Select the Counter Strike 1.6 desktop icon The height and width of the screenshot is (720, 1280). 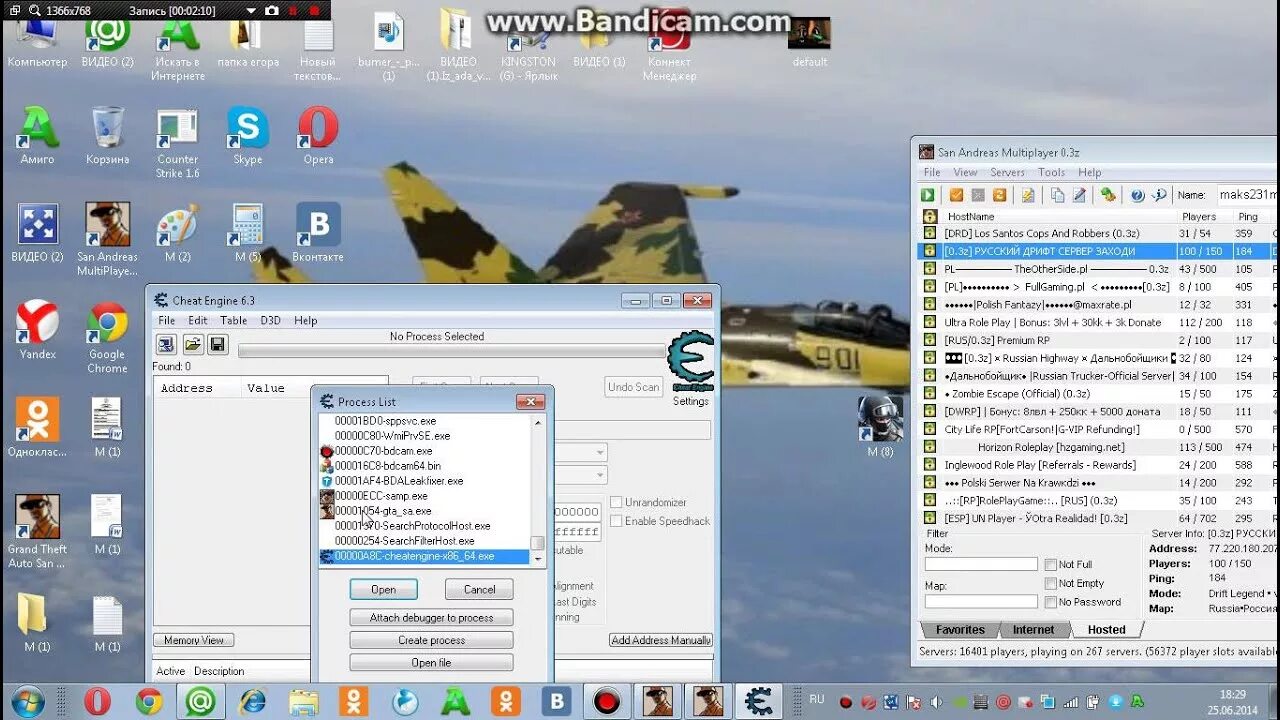[x=178, y=143]
